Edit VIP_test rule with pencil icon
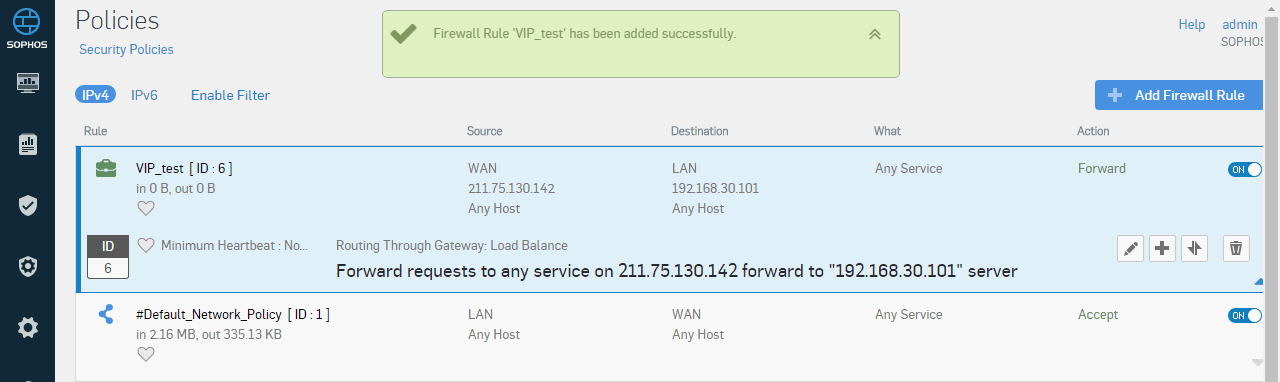Viewport: 1280px width, 382px height. point(1131,249)
